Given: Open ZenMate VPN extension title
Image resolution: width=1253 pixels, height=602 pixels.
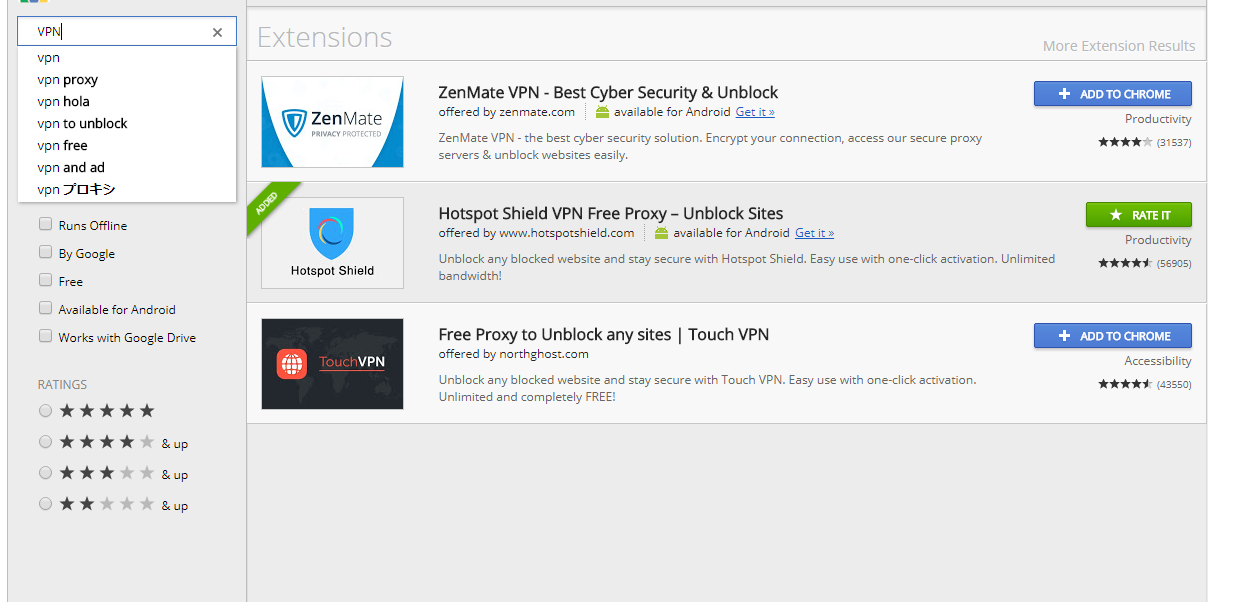Looking at the screenshot, I should [608, 92].
